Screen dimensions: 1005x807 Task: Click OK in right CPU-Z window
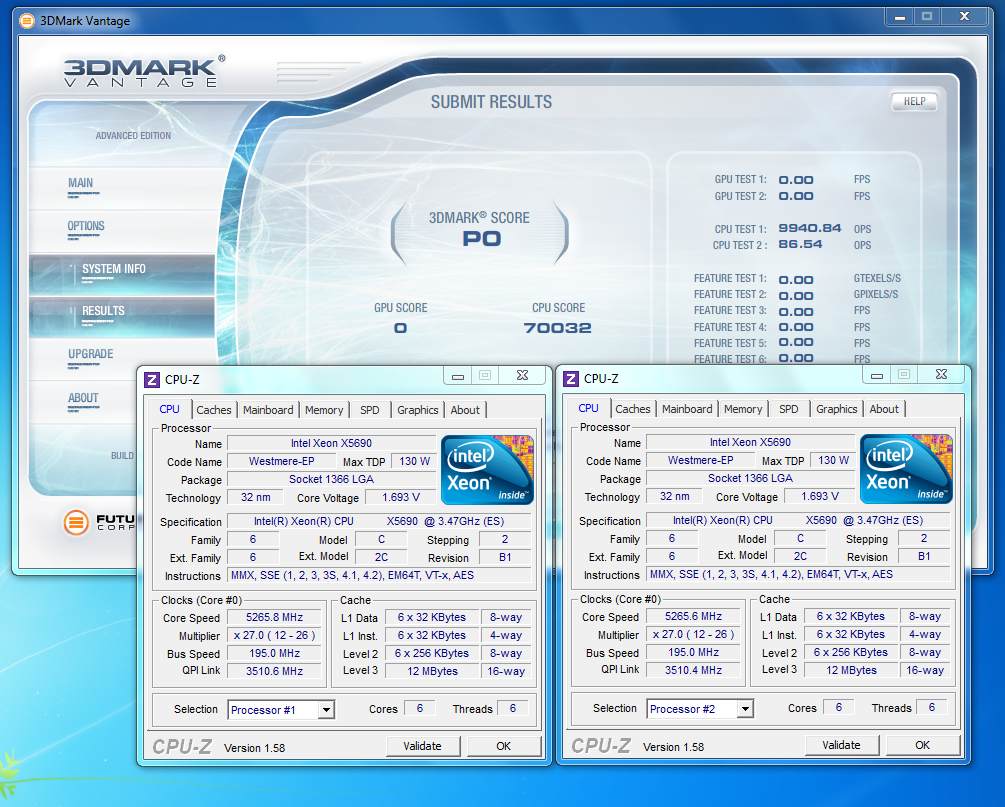click(x=922, y=745)
